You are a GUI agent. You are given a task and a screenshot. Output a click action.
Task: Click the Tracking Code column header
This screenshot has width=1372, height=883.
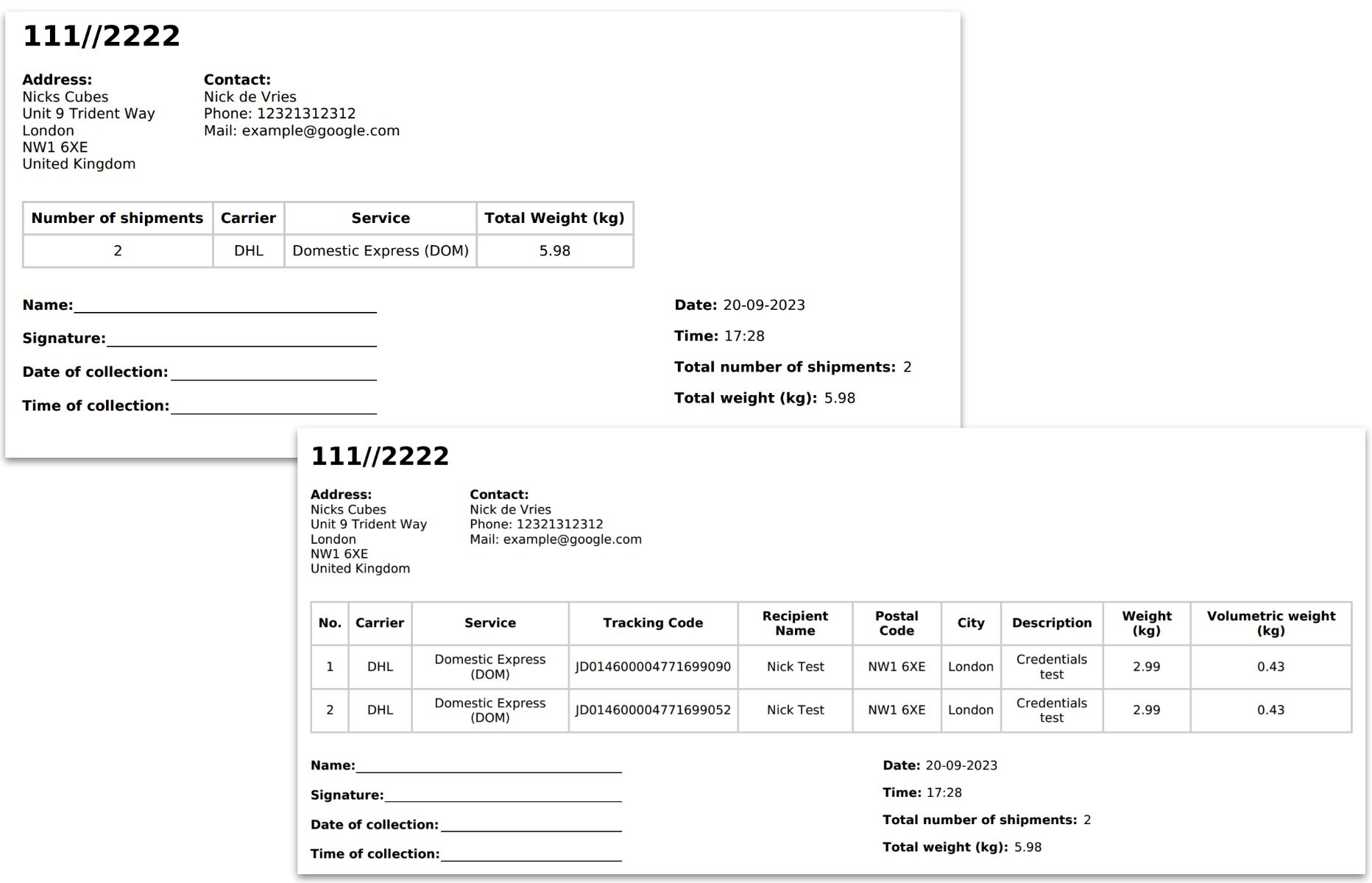[x=653, y=623]
